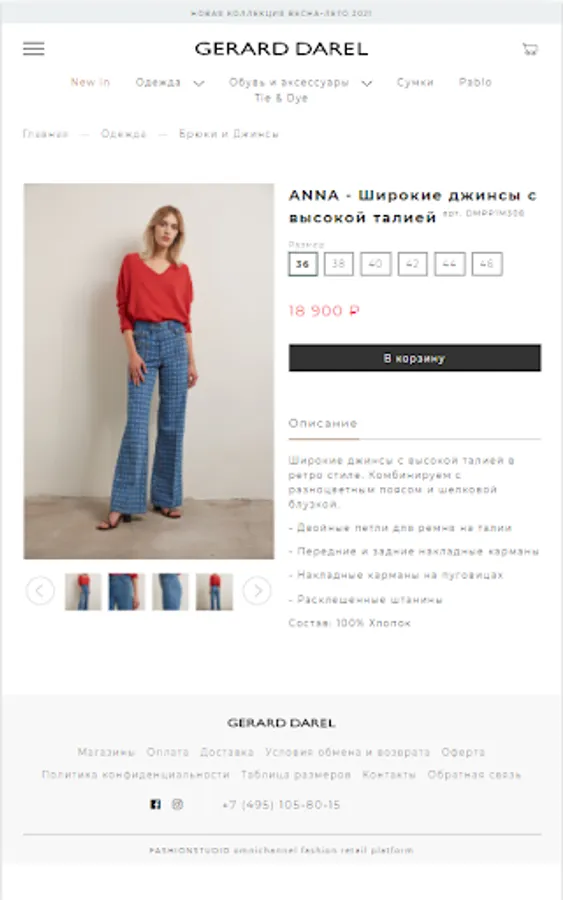Screen dimensions: 563x900
Task: Add item with В корзину button
Action: (414, 358)
